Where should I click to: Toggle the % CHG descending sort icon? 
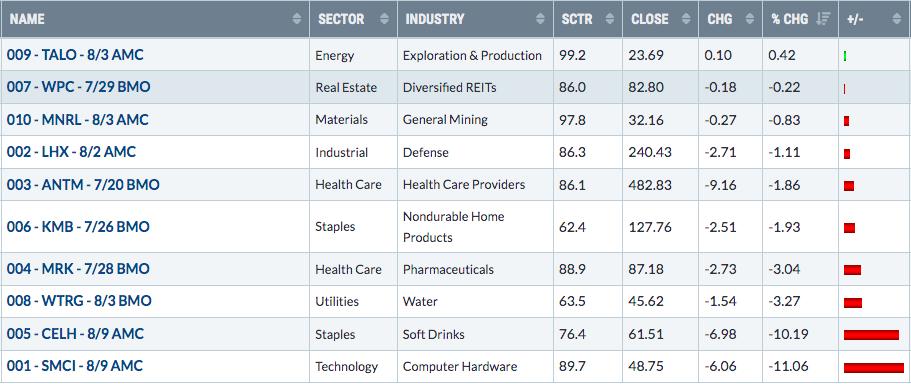(823, 19)
